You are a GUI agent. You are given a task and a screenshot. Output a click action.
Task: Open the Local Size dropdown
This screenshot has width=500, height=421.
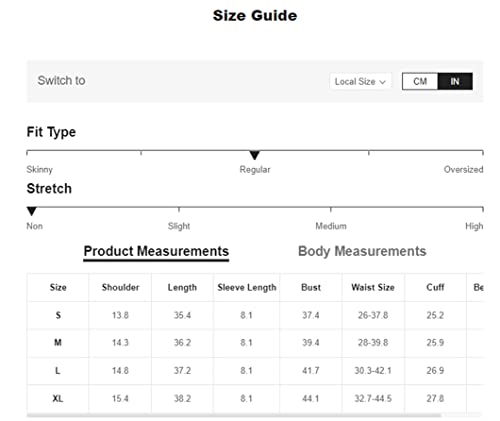(x=360, y=81)
